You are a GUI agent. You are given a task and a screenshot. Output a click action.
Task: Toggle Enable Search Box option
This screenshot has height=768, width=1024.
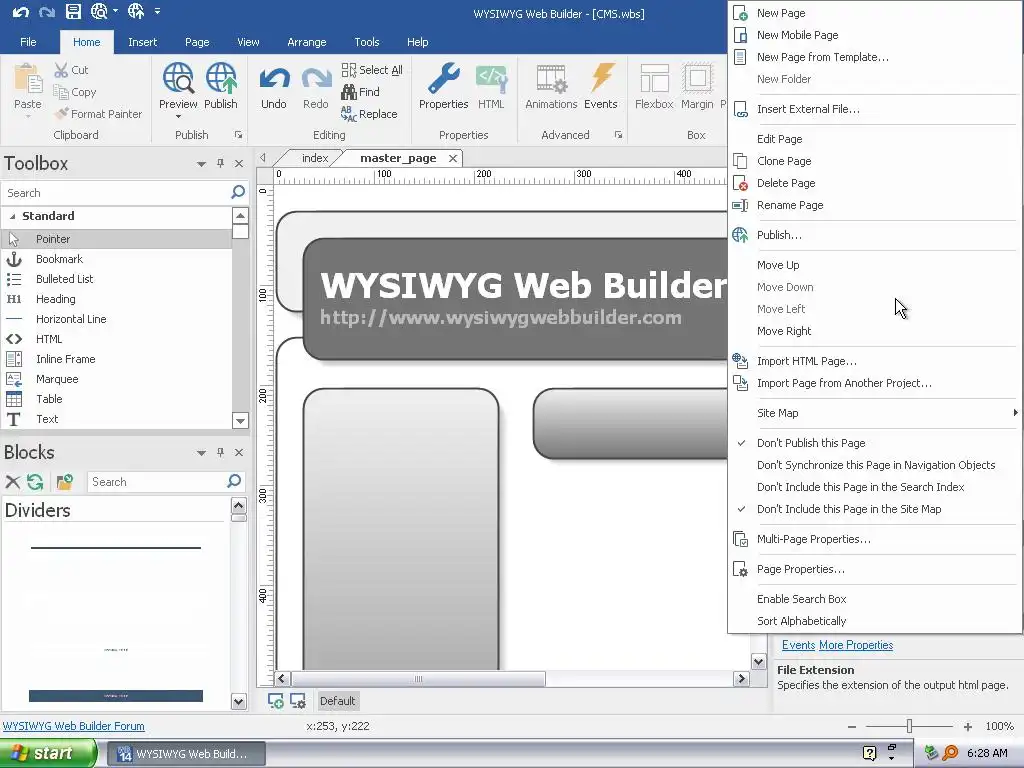click(801, 599)
